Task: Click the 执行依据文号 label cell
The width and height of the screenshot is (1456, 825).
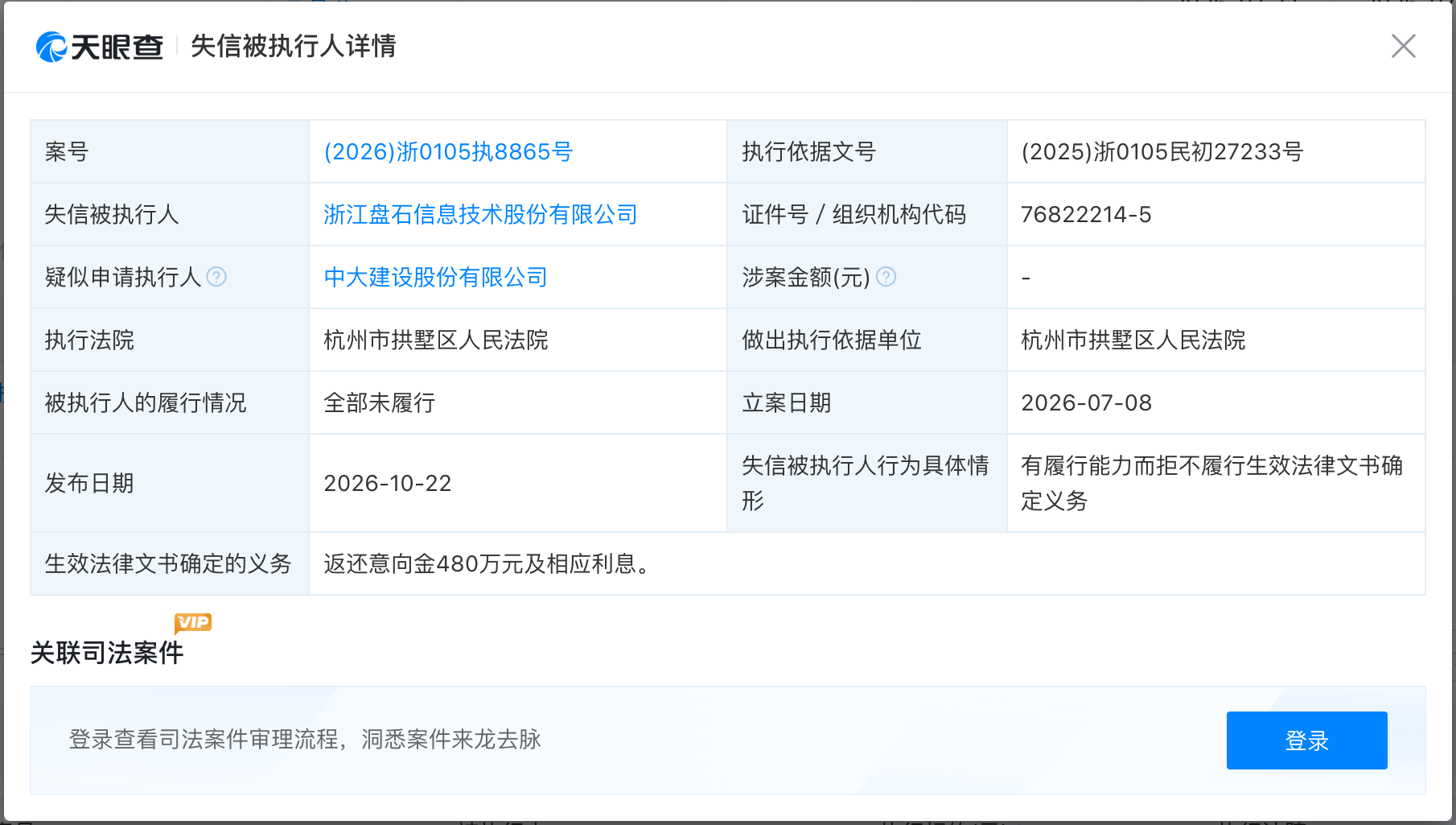Action: [867, 152]
